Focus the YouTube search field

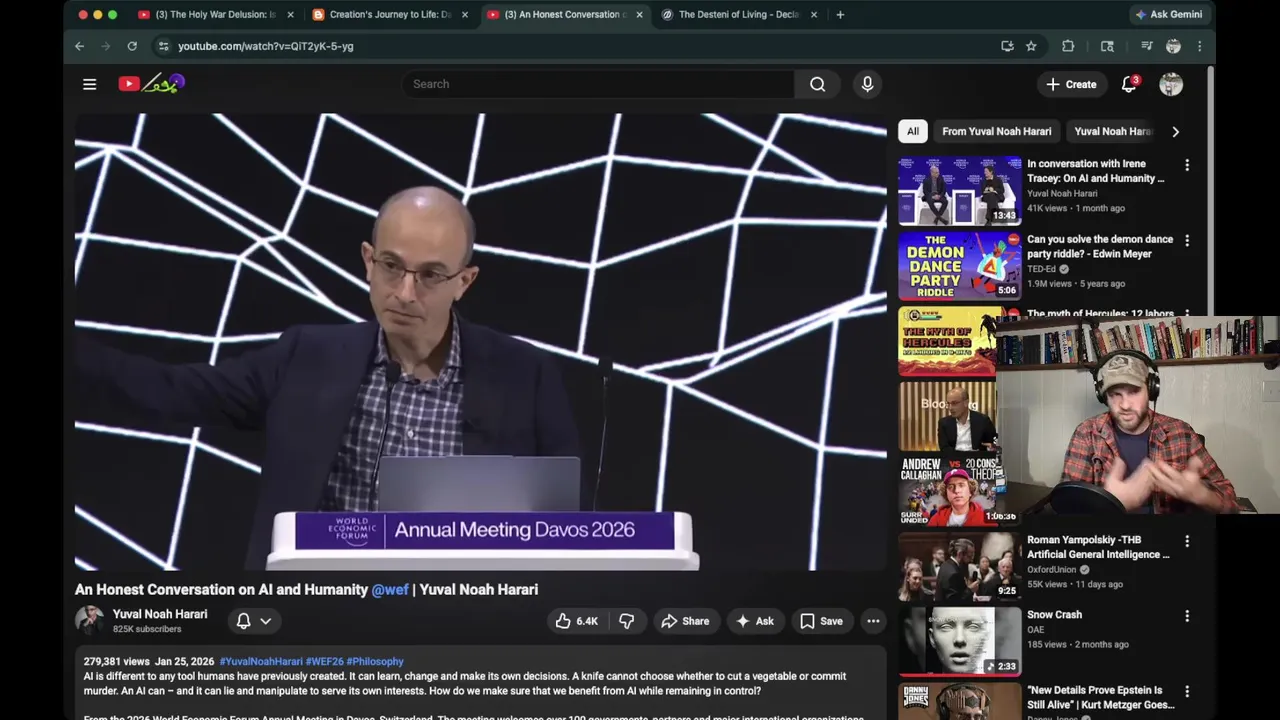click(x=598, y=84)
